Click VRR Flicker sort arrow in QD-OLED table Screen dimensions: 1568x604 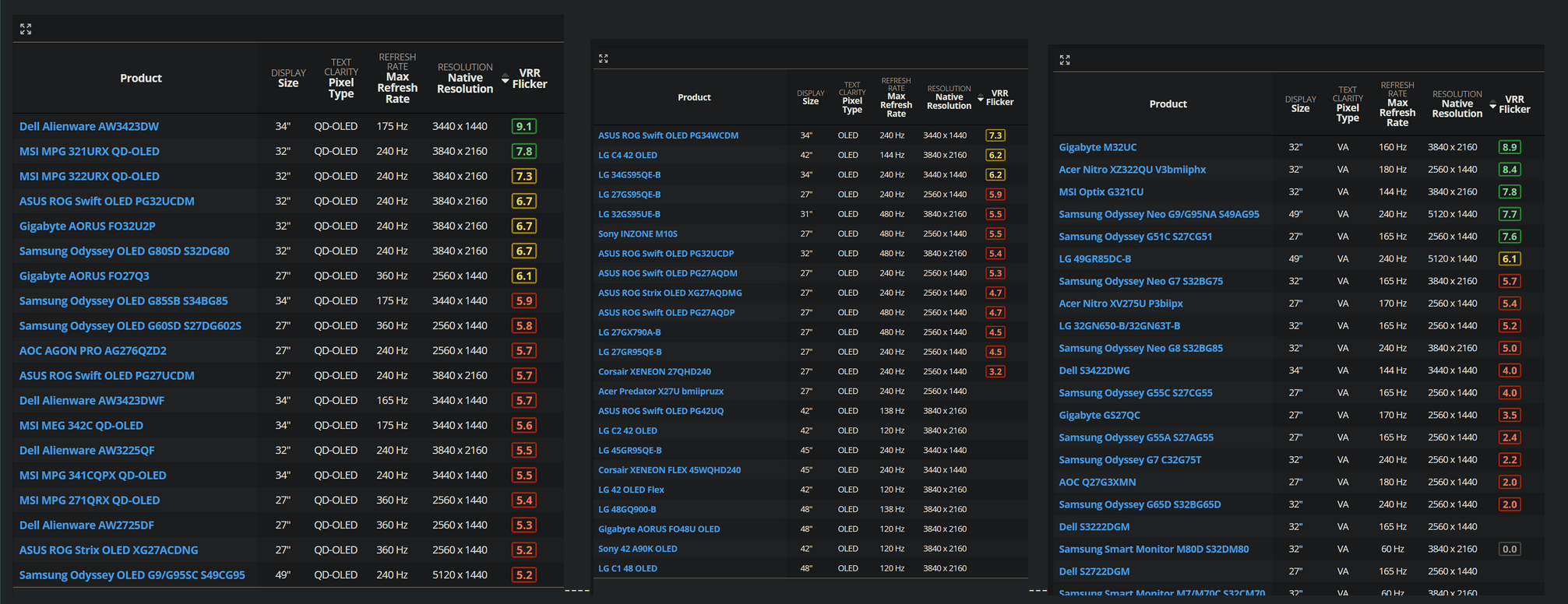click(505, 79)
